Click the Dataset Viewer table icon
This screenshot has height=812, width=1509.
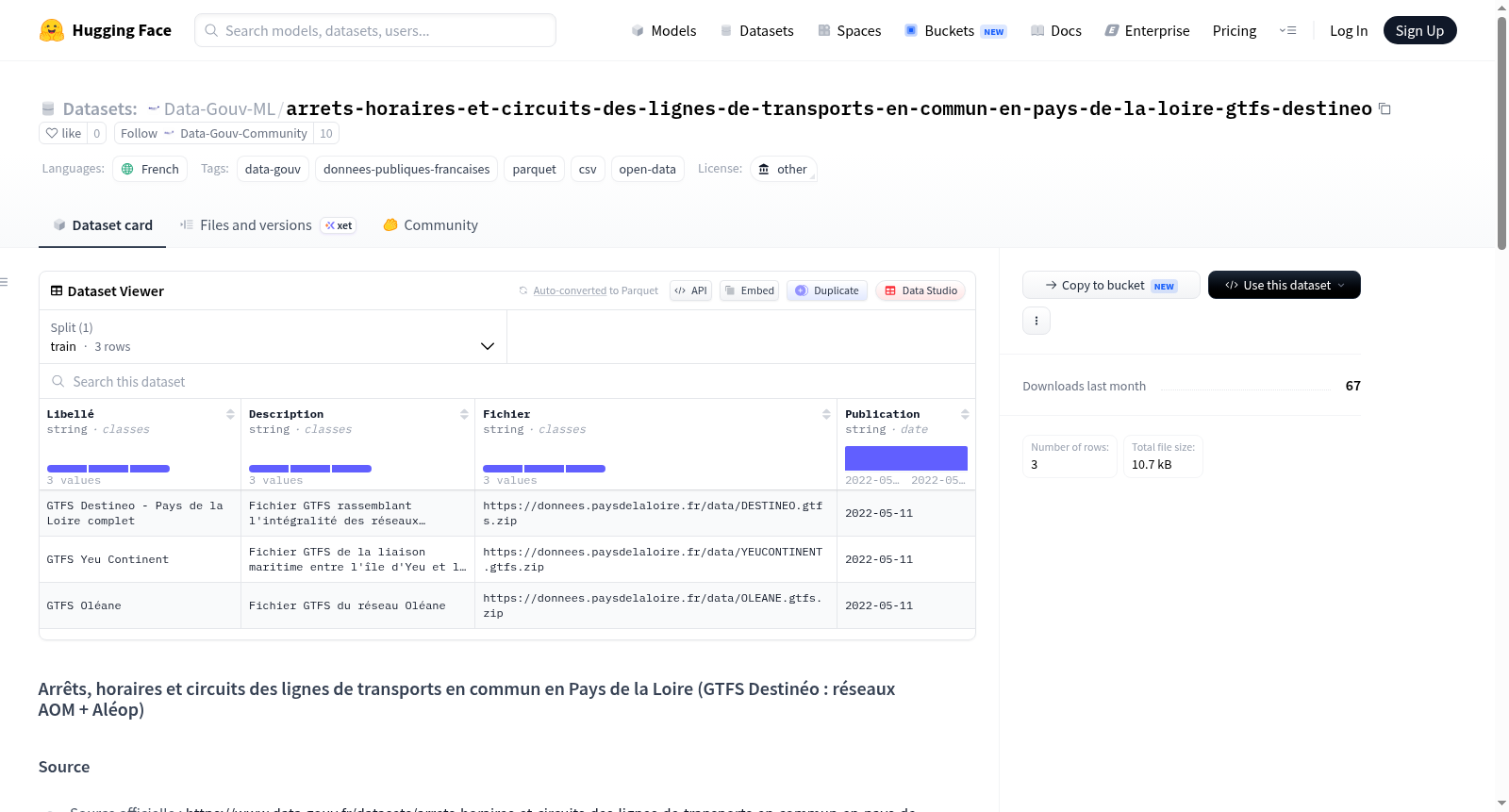[x=57, y=290]
